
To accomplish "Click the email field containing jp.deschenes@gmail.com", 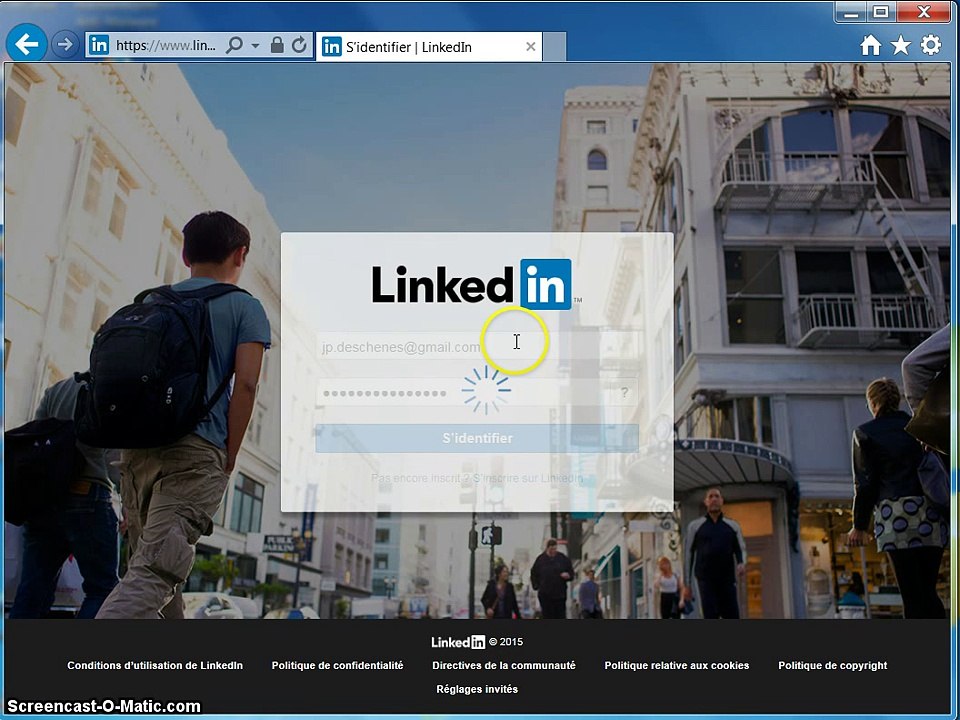I will pyautogui.click(x=476, y=347).
